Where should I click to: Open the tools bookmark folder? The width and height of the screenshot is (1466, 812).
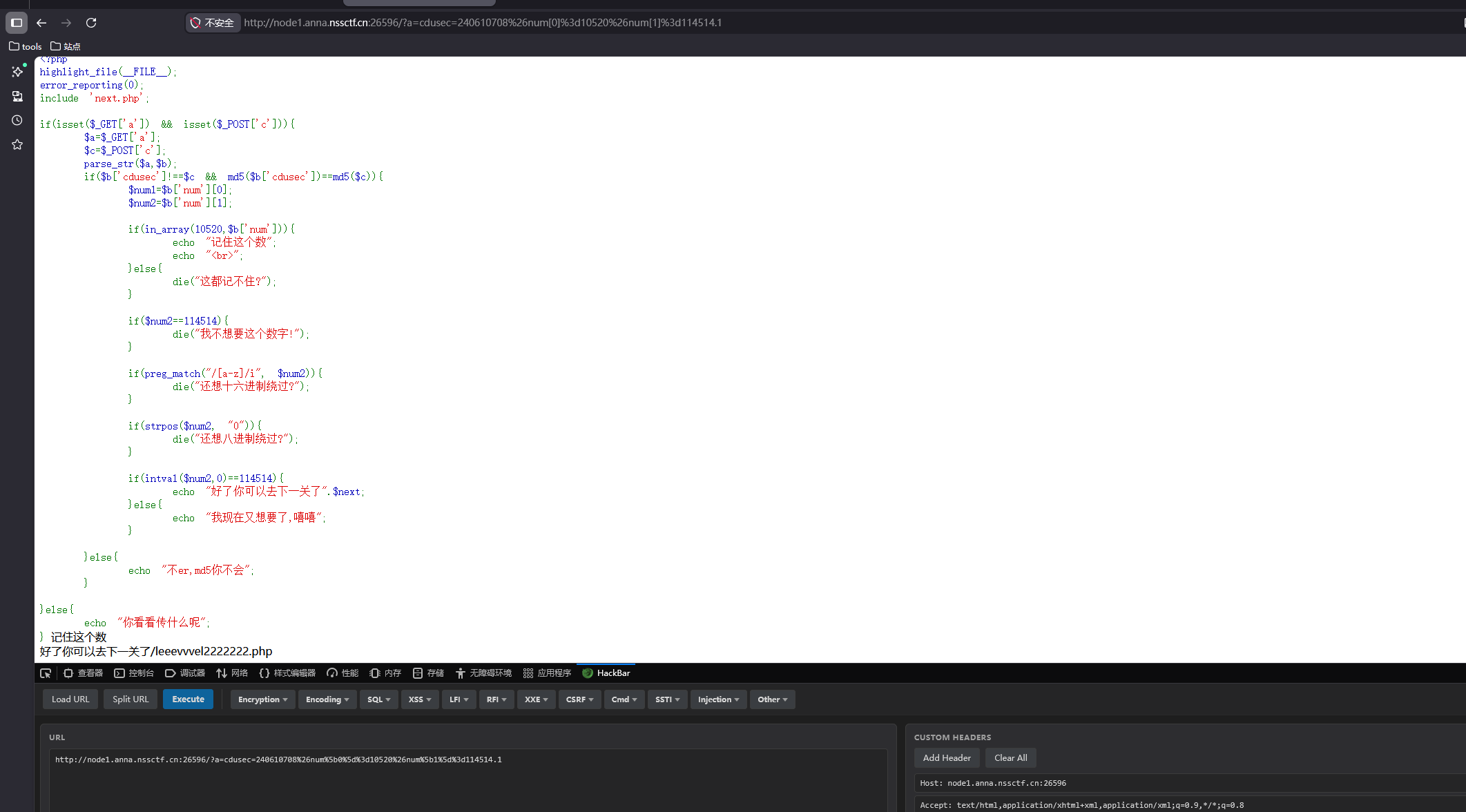pyautogui.click(x=26, y=46)
